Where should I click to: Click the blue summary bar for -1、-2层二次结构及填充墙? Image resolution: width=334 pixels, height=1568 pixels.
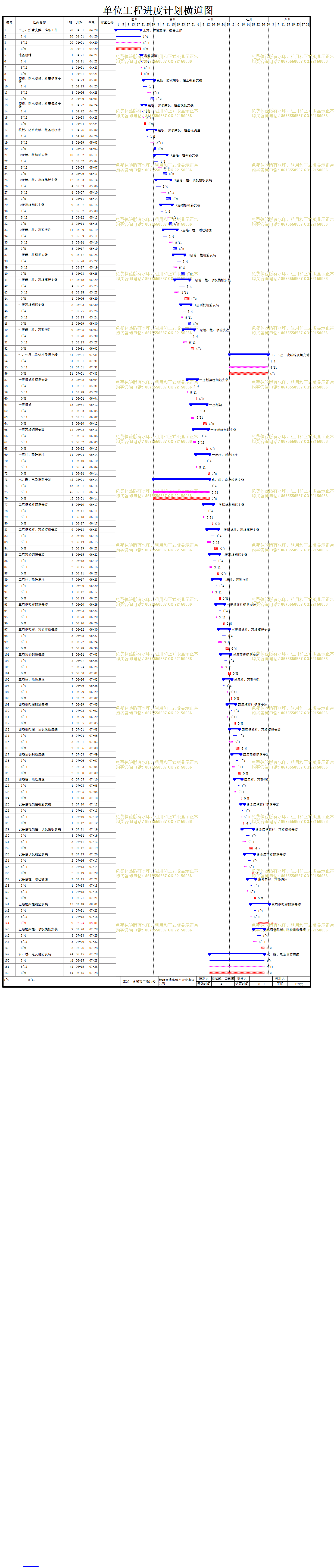coord(249,354)
